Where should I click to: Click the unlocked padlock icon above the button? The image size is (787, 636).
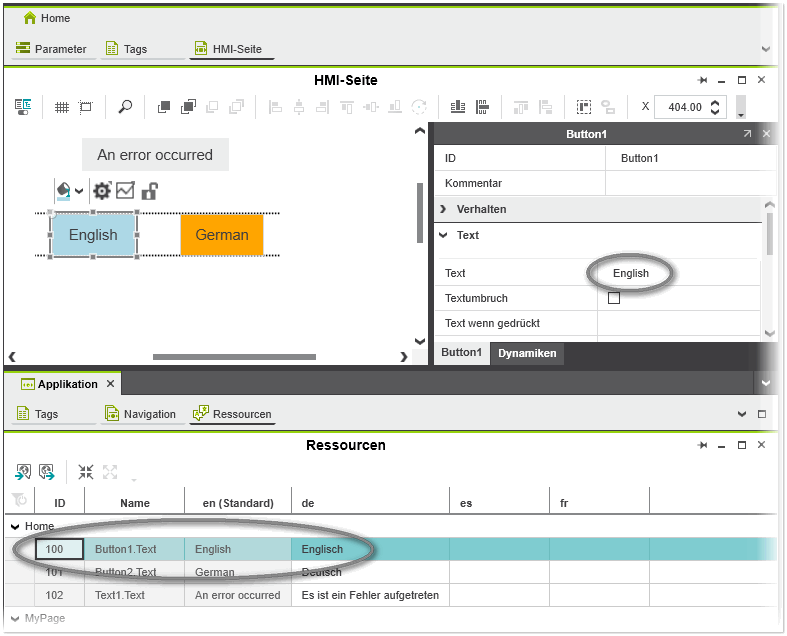coord(149,191)
